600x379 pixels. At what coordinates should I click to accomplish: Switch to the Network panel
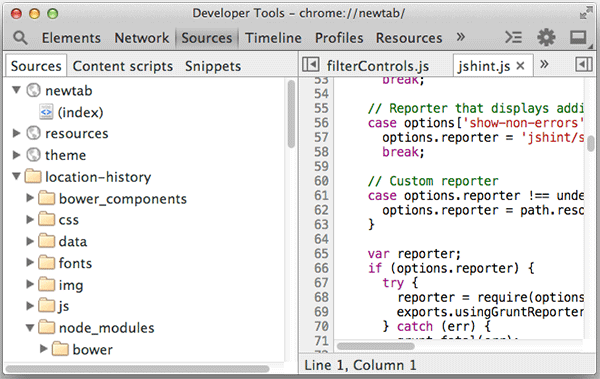coord(142,38)
